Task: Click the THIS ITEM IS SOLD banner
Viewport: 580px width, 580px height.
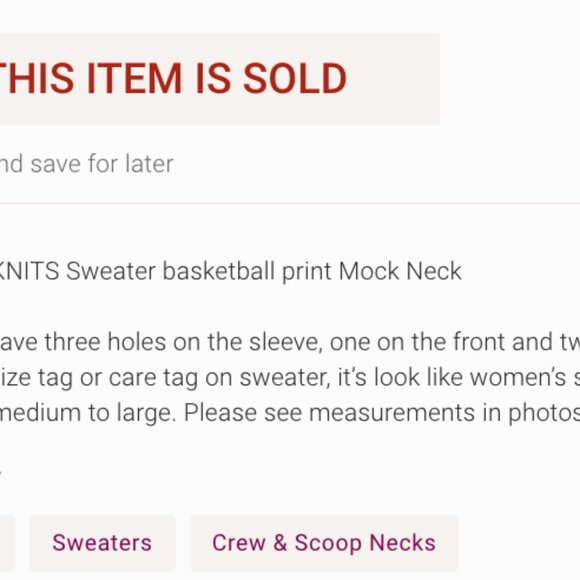Action: [220, 79]
